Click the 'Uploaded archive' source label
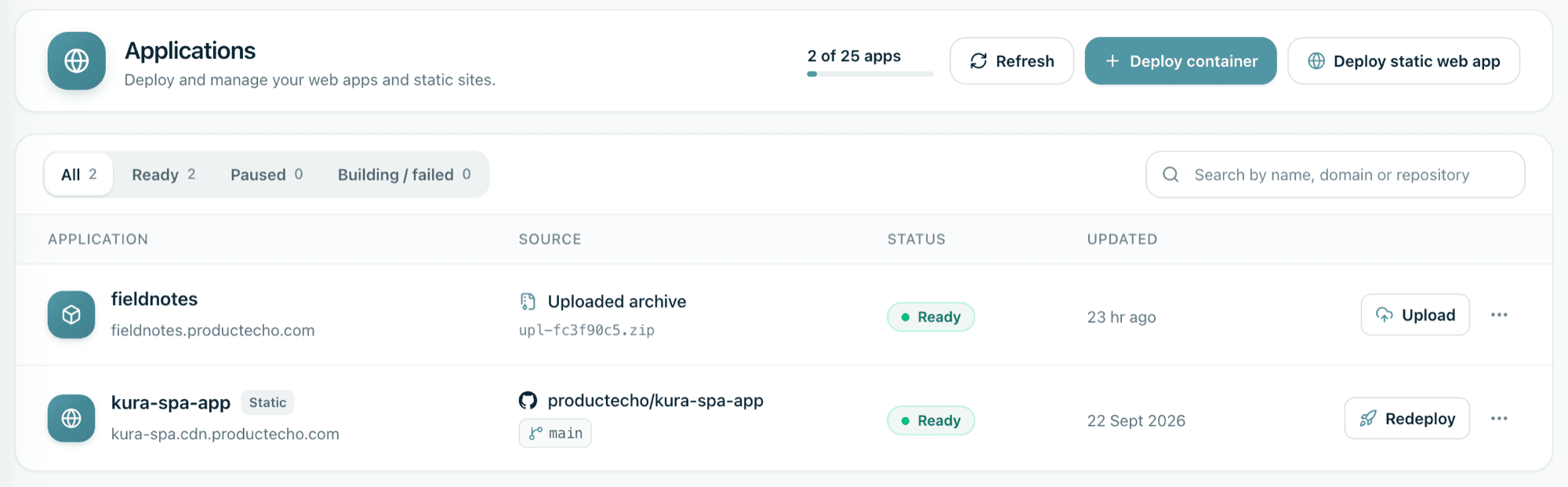This screenshot has width=1568, height=487. (x=617, y=301)
